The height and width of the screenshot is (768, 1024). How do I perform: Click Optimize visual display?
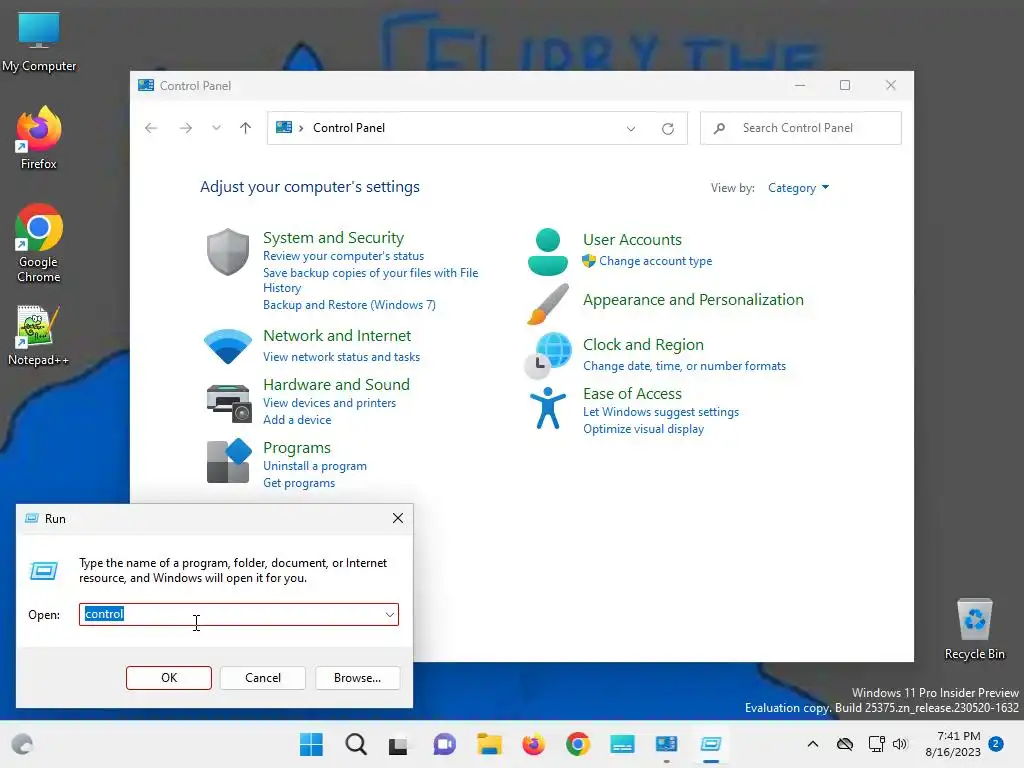(x=643, y=429)
